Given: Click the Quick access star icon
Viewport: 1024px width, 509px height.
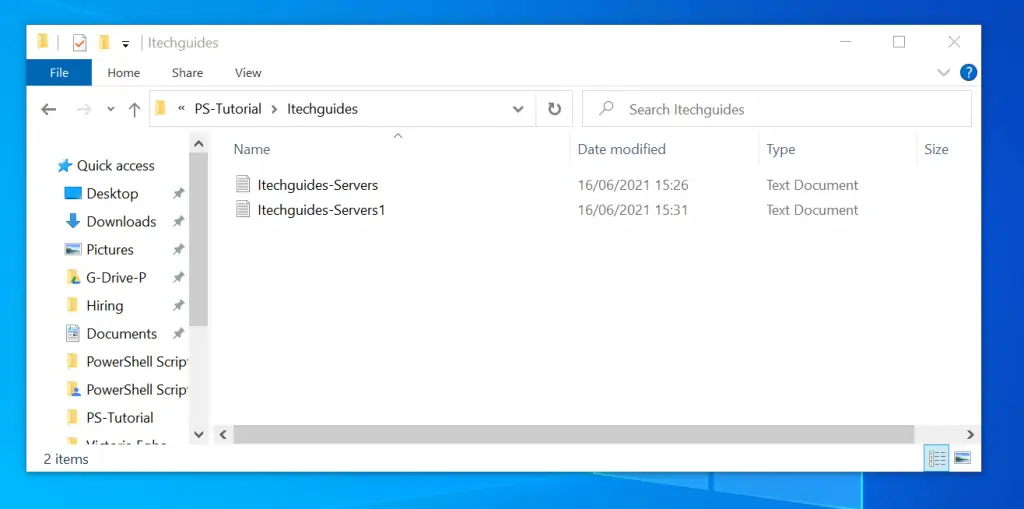Looking at the screenshot, I should (64, 166).
